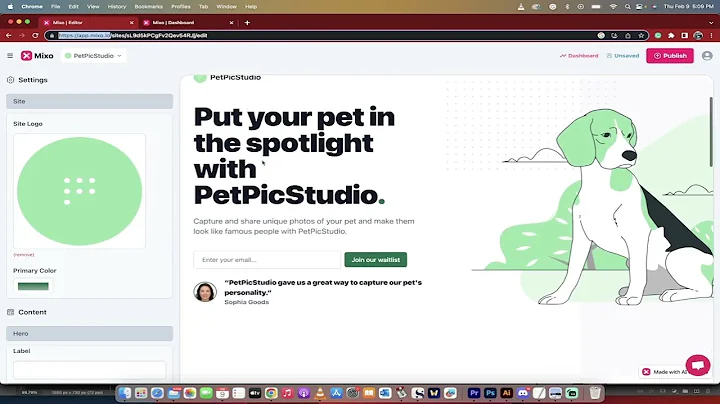This screenshot has height=404, width=720.
Task: Close the Mixo Dashboard tab
Action: pos(231,22)
